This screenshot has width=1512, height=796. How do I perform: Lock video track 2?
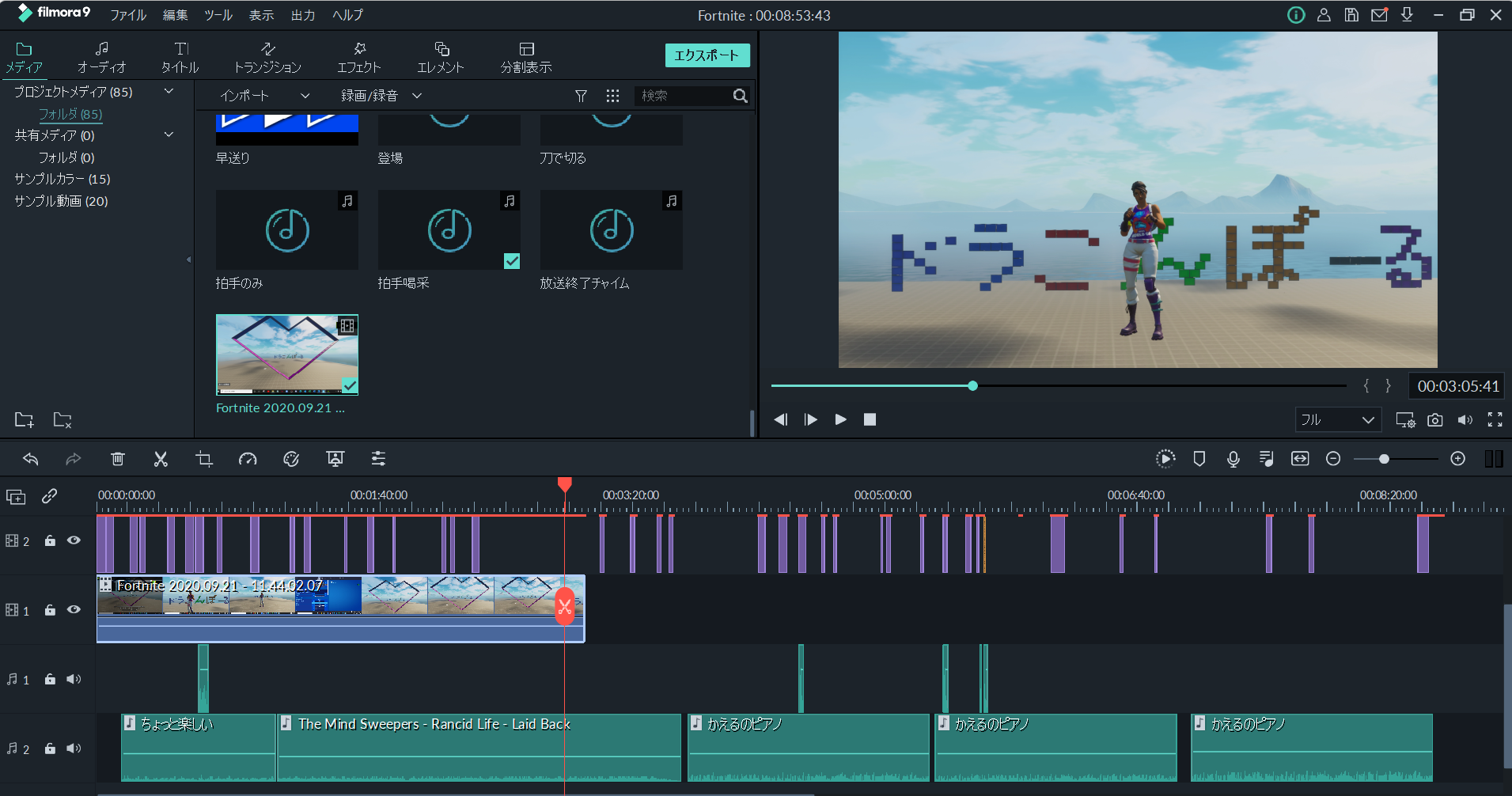click(x=50, y=540)
